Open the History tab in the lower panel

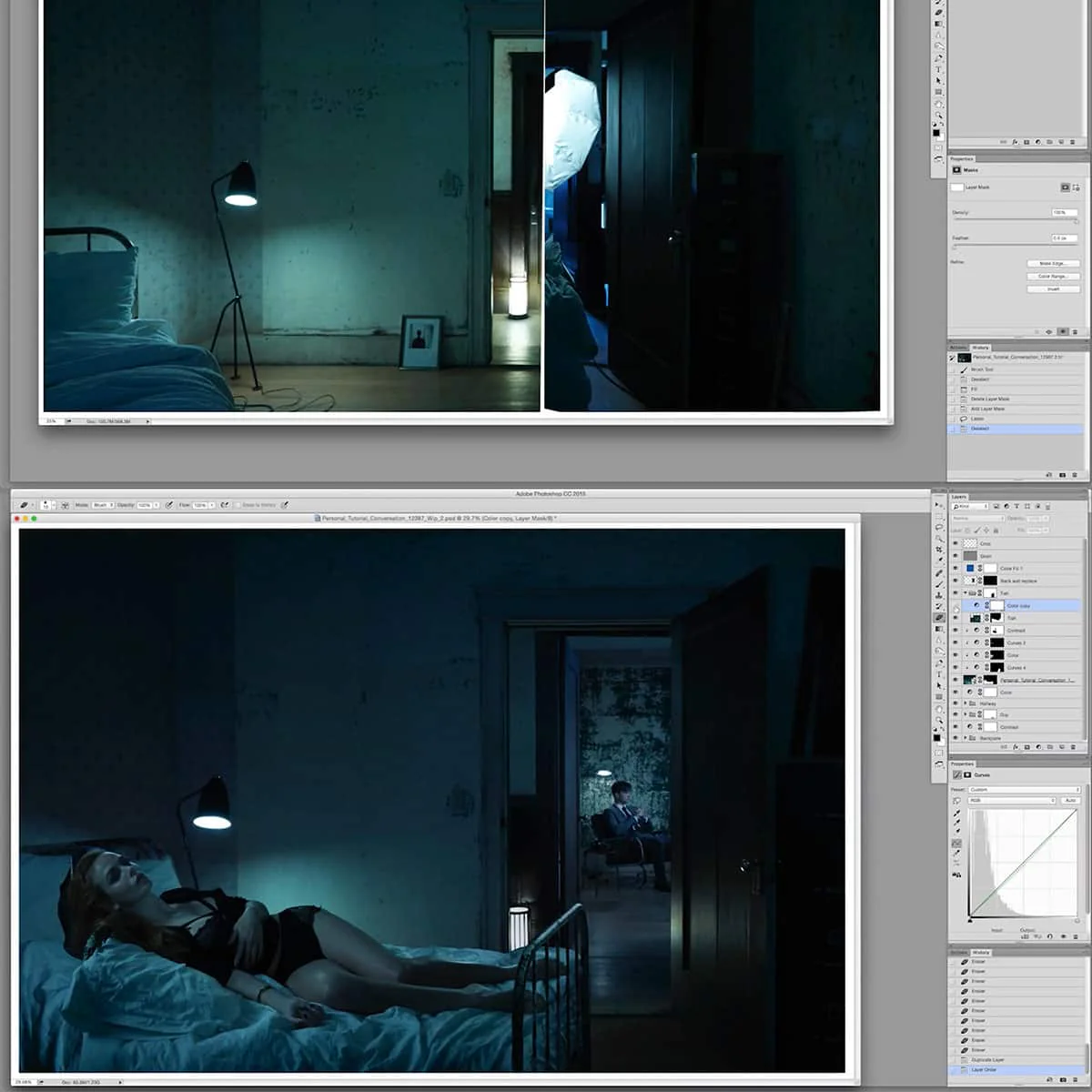pos(981,953)
